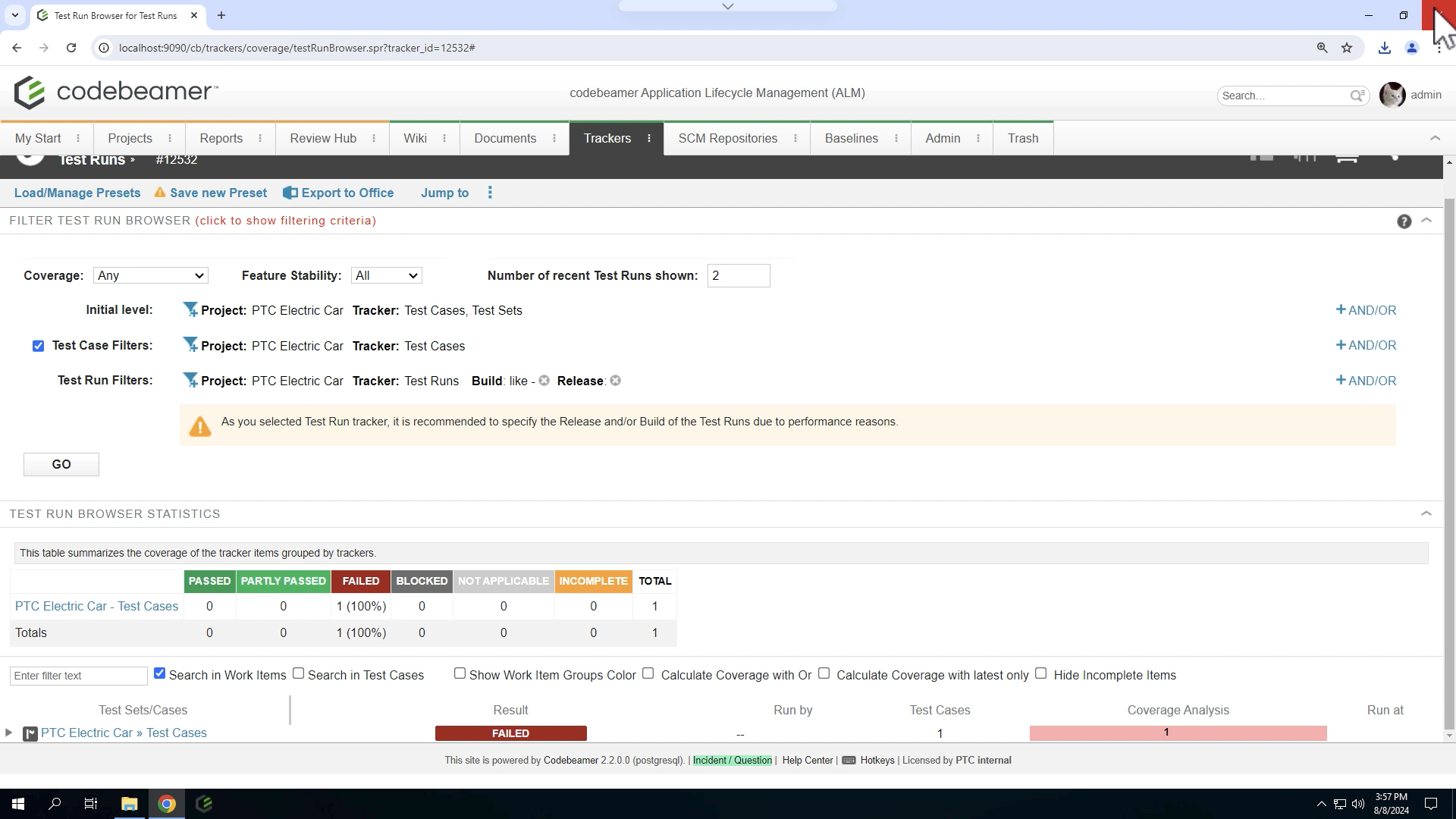Open the admin user avatar
Viewport: 1456px width, 819px height.
1392,95
